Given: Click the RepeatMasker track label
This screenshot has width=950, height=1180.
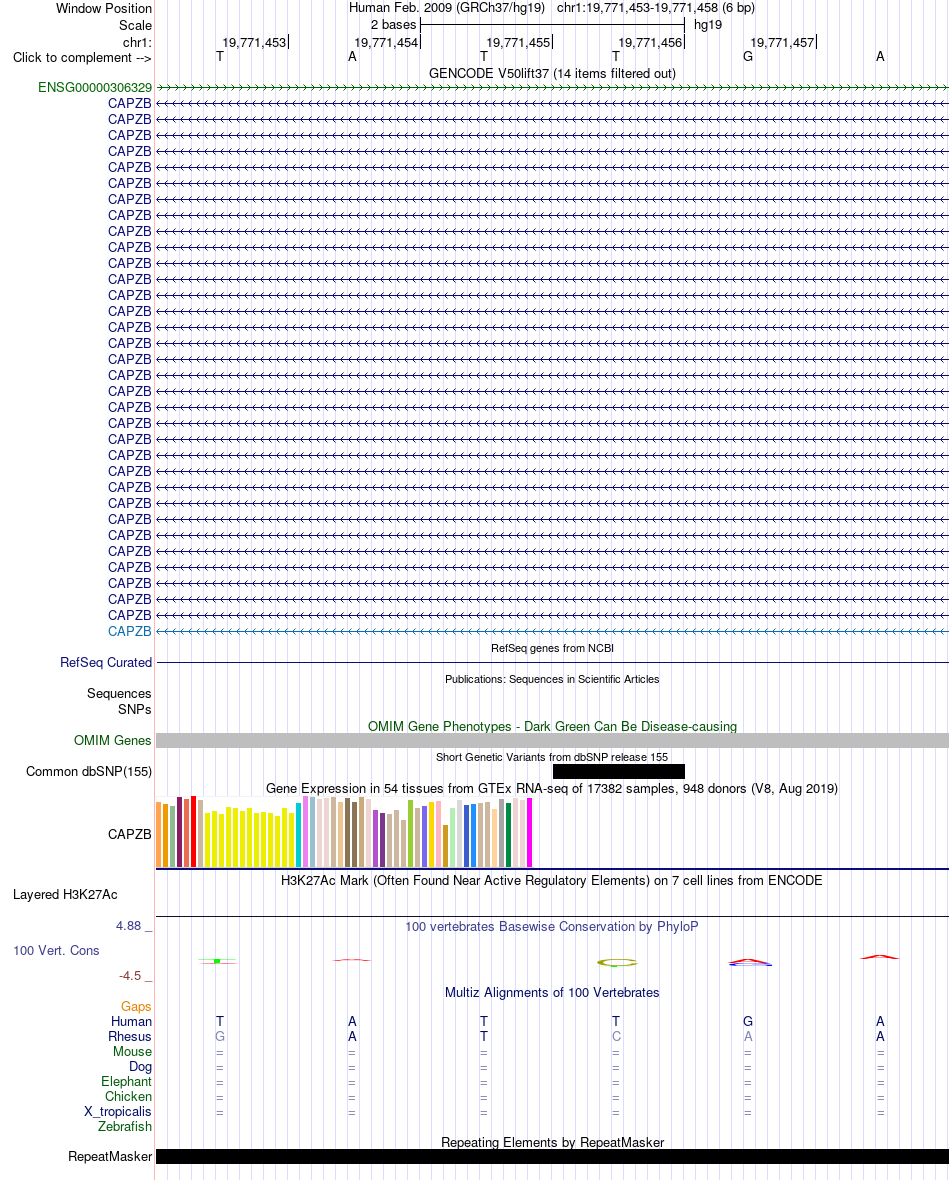Looking at the screenshot, I should point(110,1157).
